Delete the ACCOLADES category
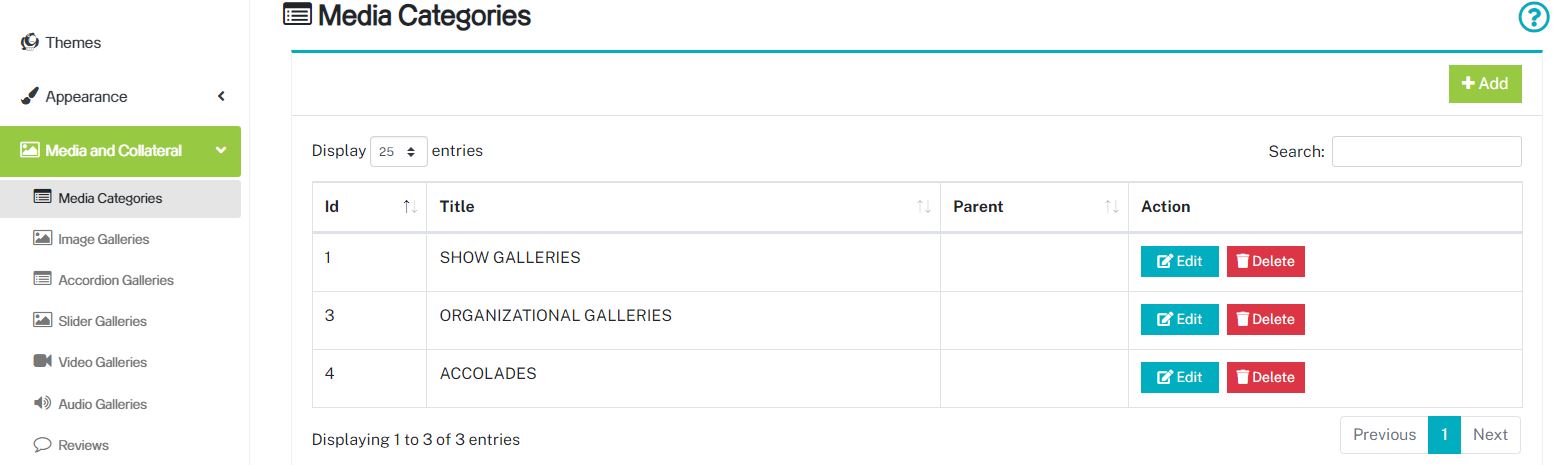This screenshot has width=1565, height=465. tap(1266, 377)
